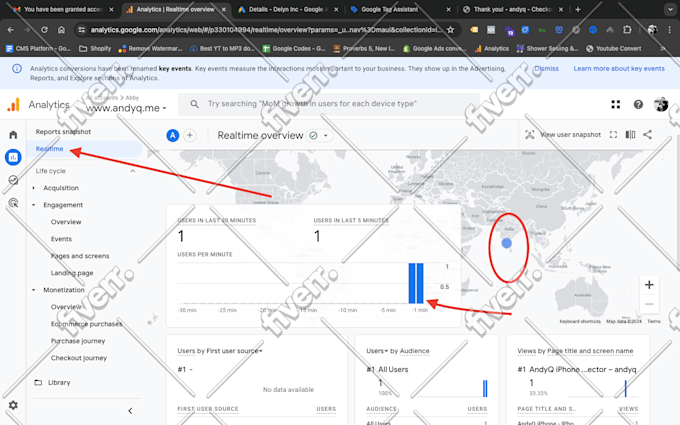This screenshot has height=425, width=680.
Task: Open the Advertising icon in left rail
Action: (x=13, y=203)
